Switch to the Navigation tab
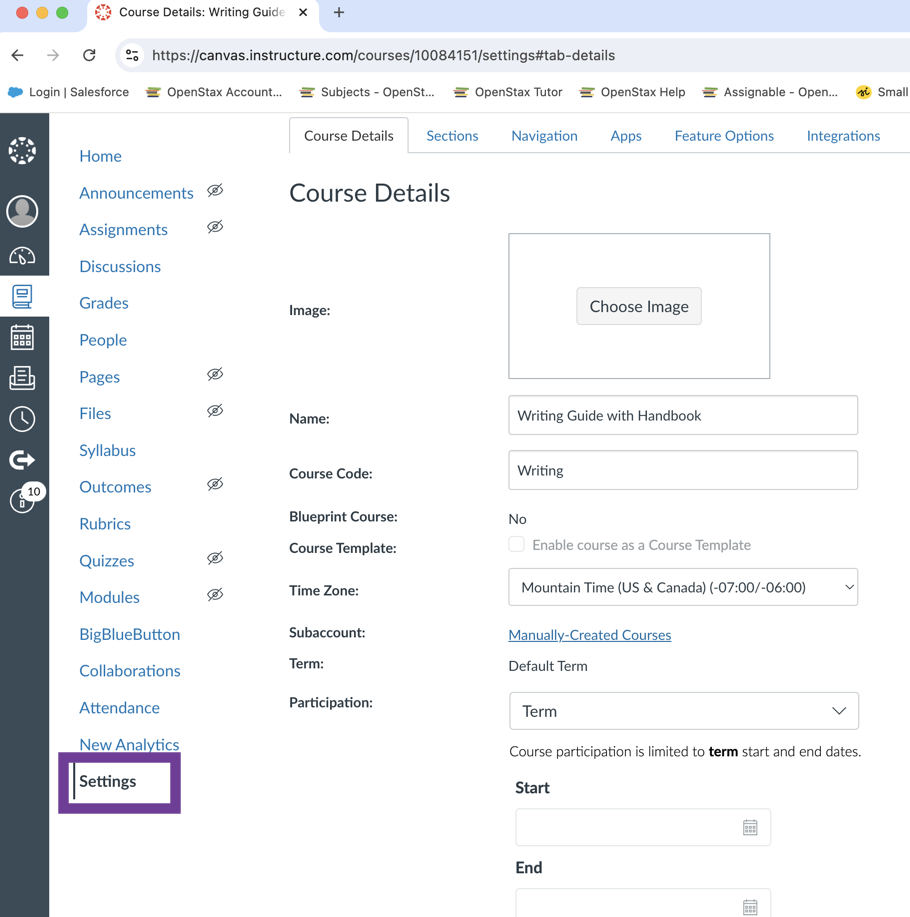The height and width of the screenshot is (917, 910). coord(544,135)
